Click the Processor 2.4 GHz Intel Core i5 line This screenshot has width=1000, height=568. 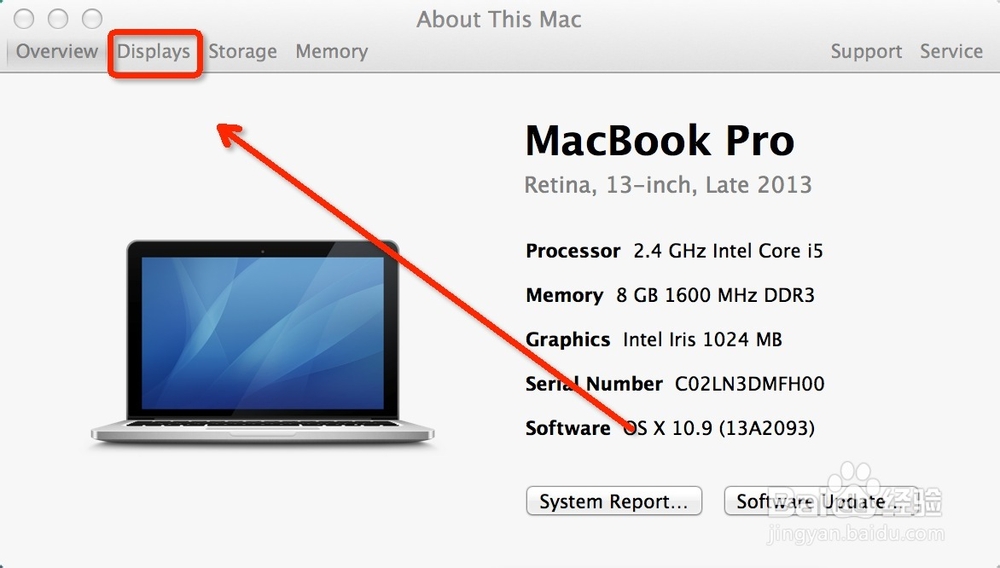(x=674, y=251)
